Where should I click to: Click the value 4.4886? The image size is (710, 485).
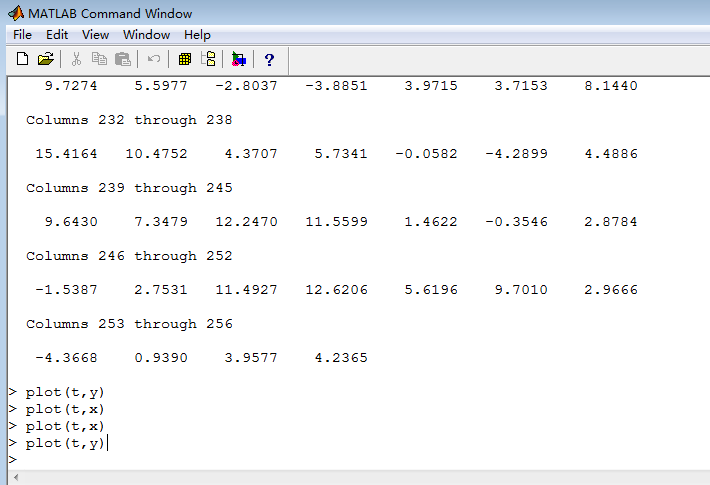point(611,154)
